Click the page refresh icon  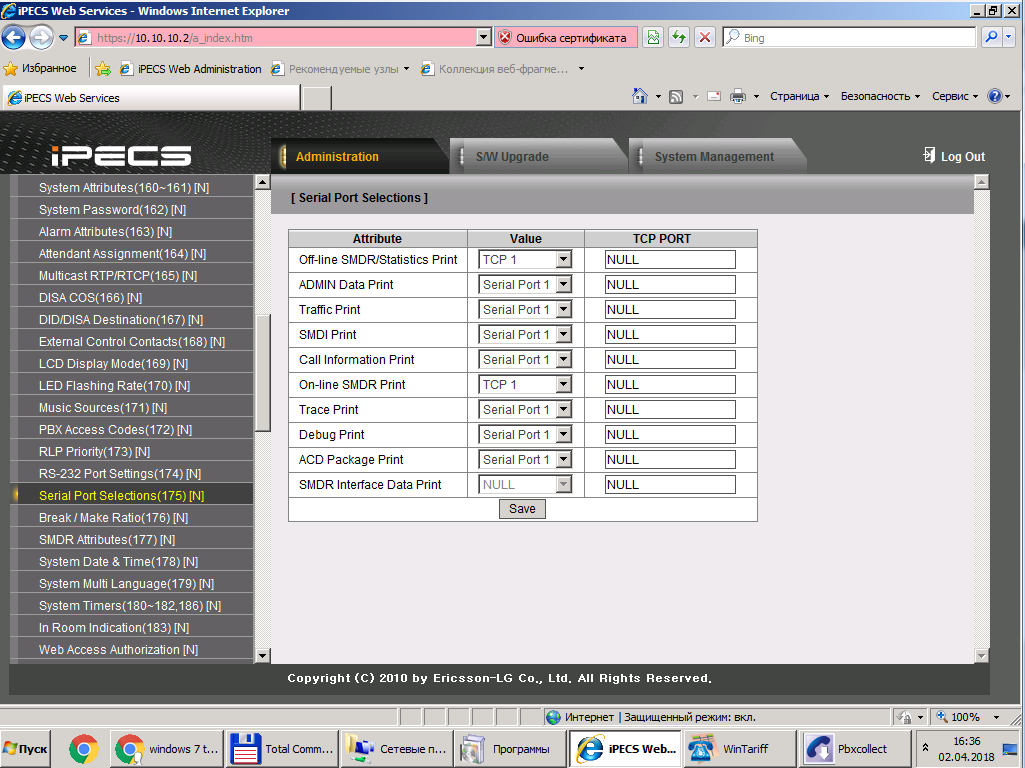pos(679,38)
